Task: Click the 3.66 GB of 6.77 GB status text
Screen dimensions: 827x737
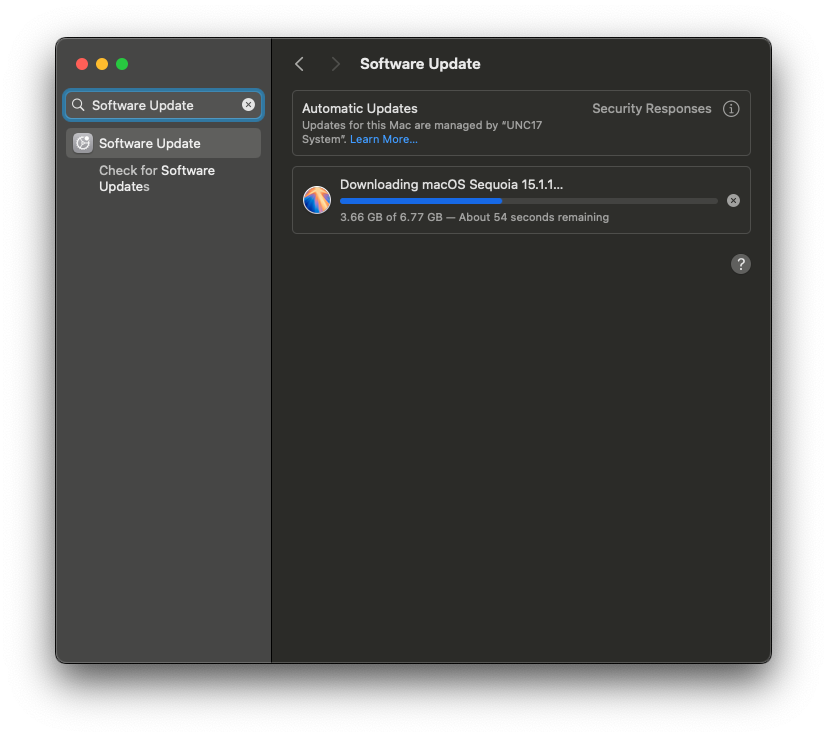Action: [474, 217]
